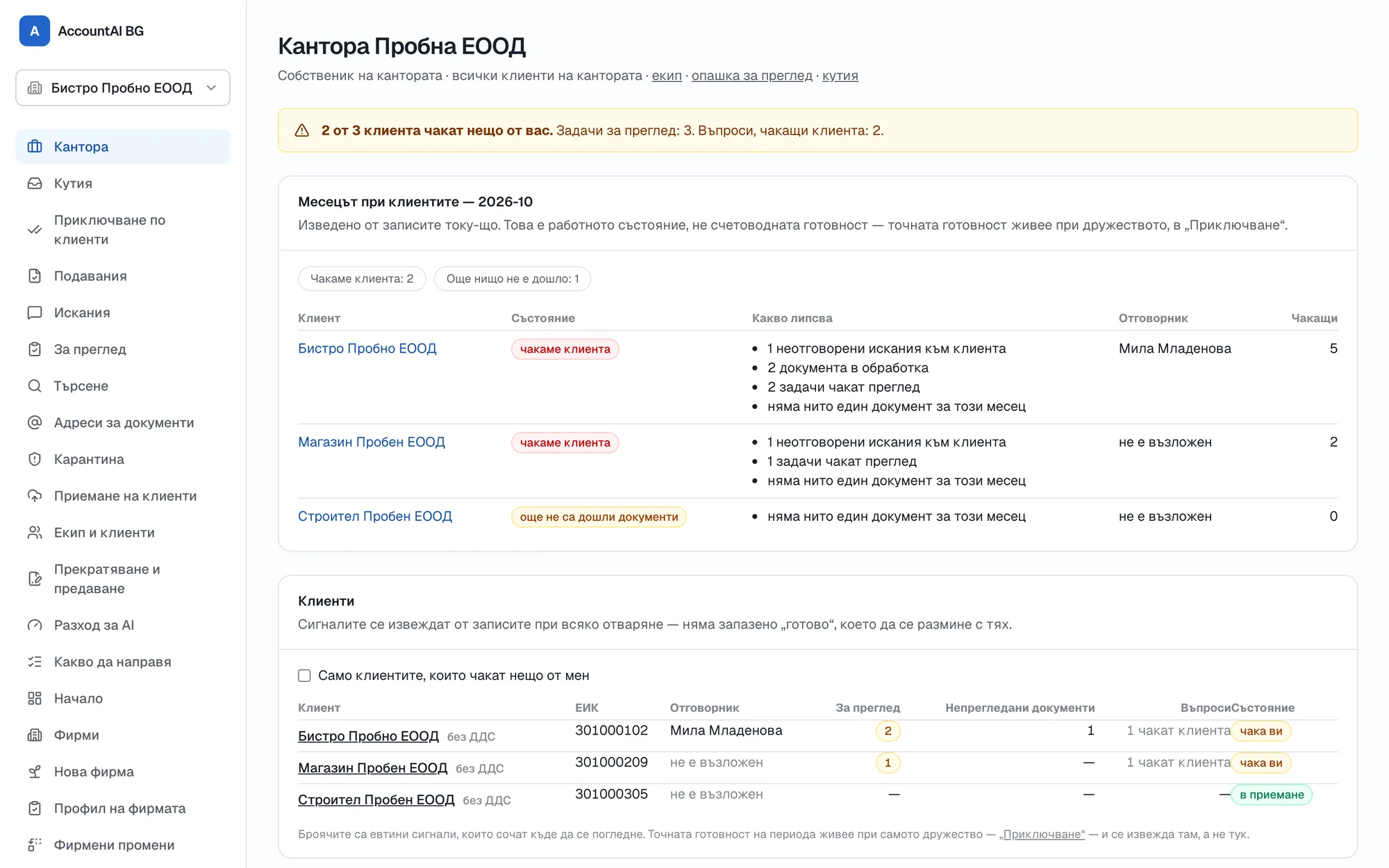
Task: Click the Кутия inbox icon
Action: click(x=35, y=183)
